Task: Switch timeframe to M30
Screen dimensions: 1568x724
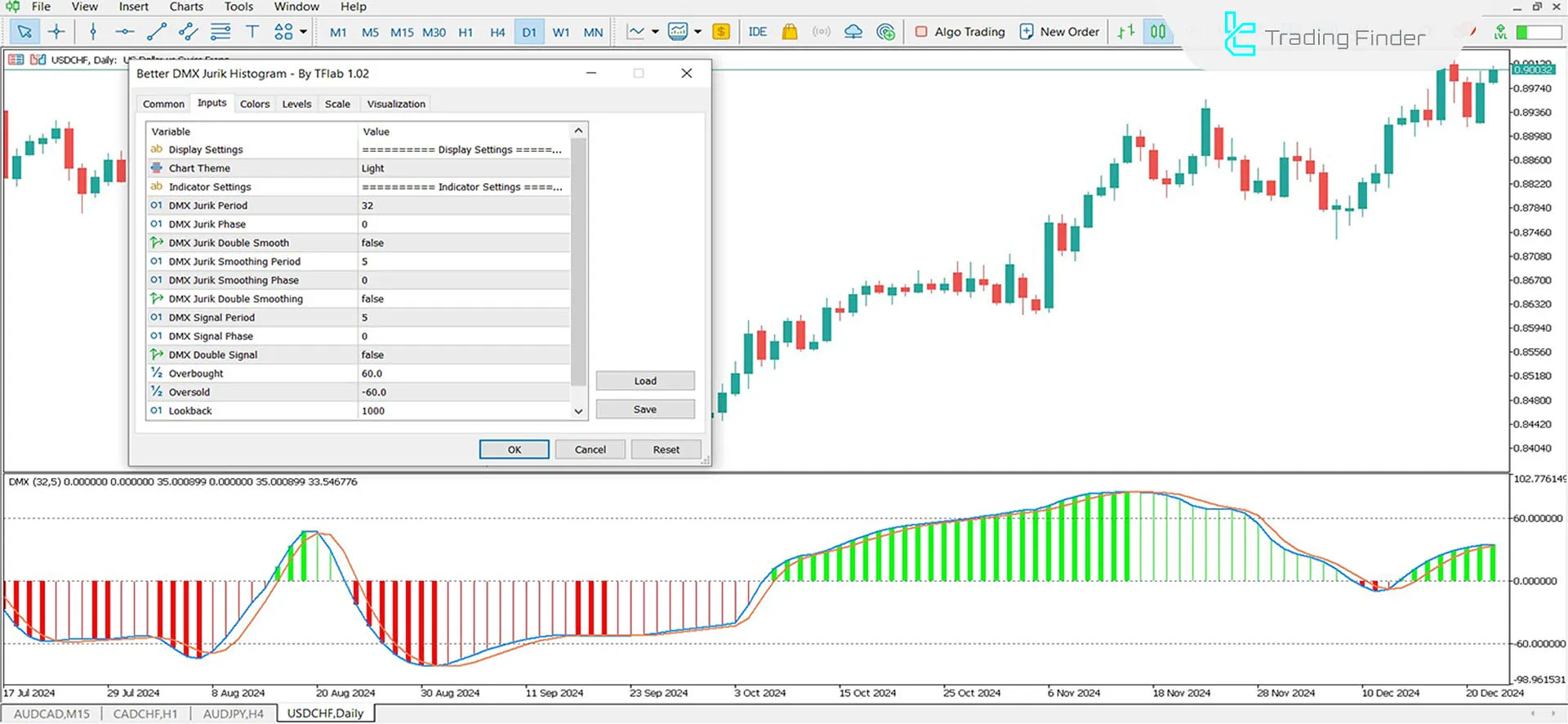Action: click(x=434, y=33)
